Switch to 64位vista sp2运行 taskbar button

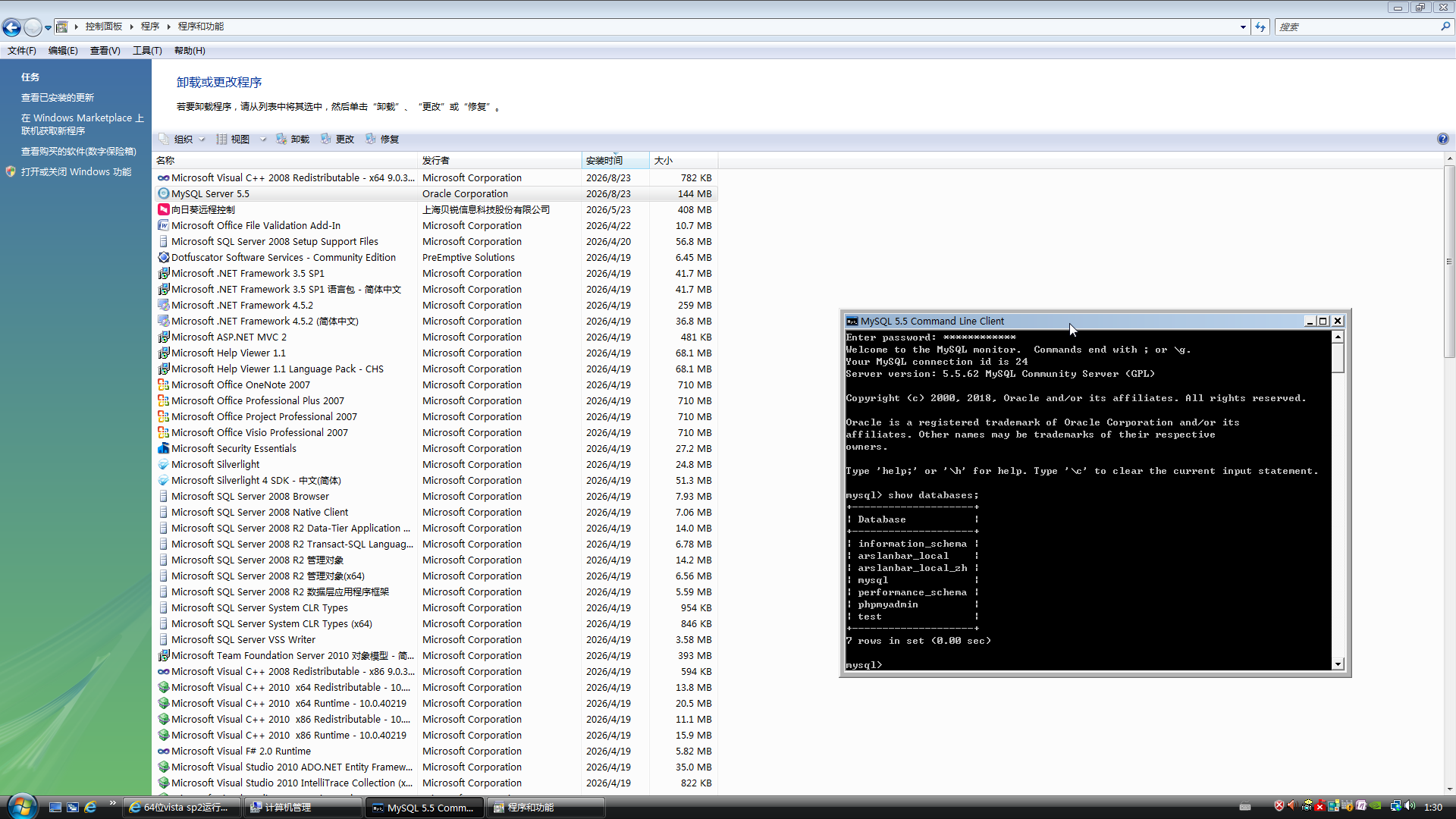182,808
